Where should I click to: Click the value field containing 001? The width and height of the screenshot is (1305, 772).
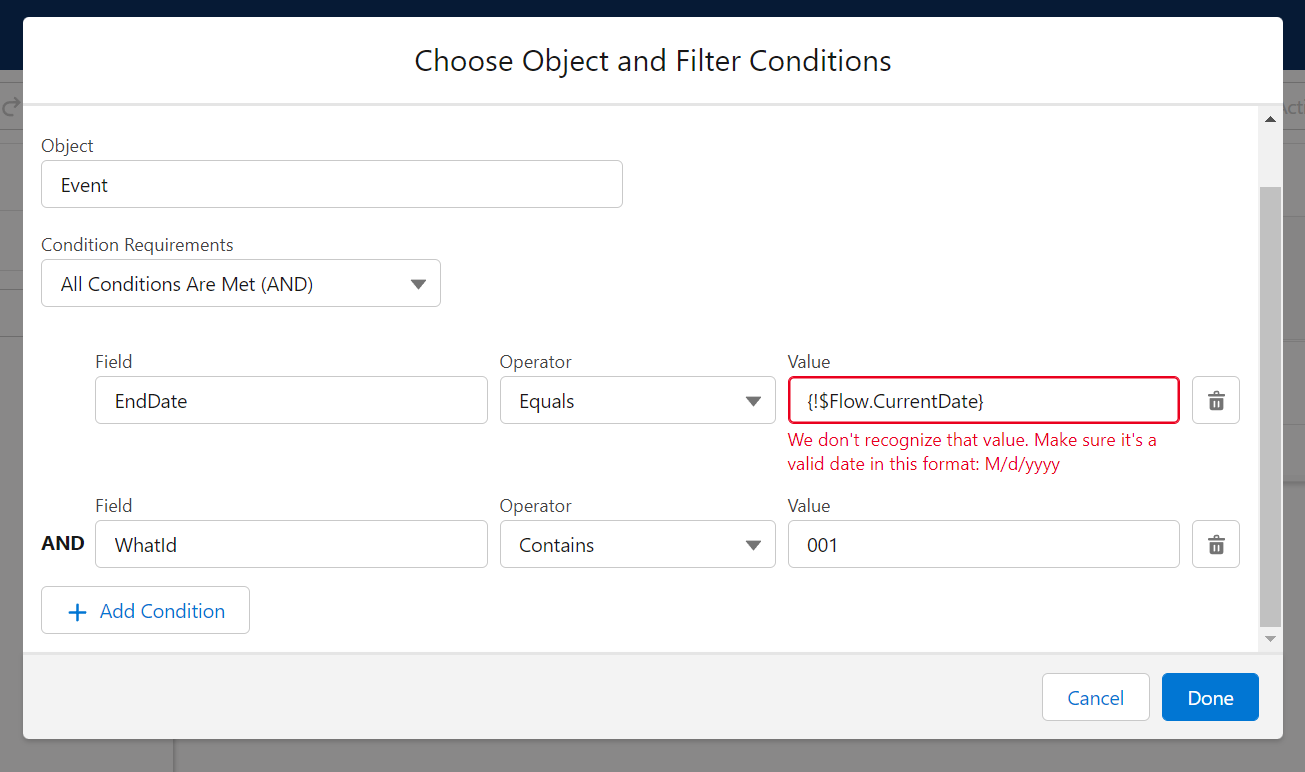pyautogui.click(x=983, y=545)
